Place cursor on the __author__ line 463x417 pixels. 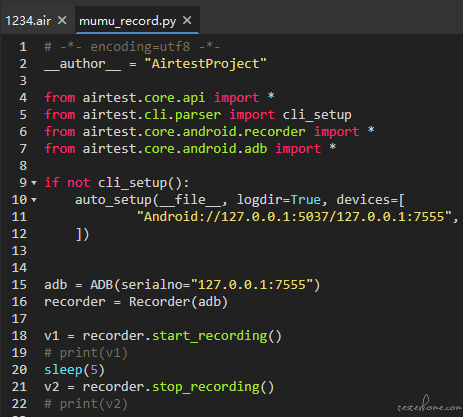(155, 64)
